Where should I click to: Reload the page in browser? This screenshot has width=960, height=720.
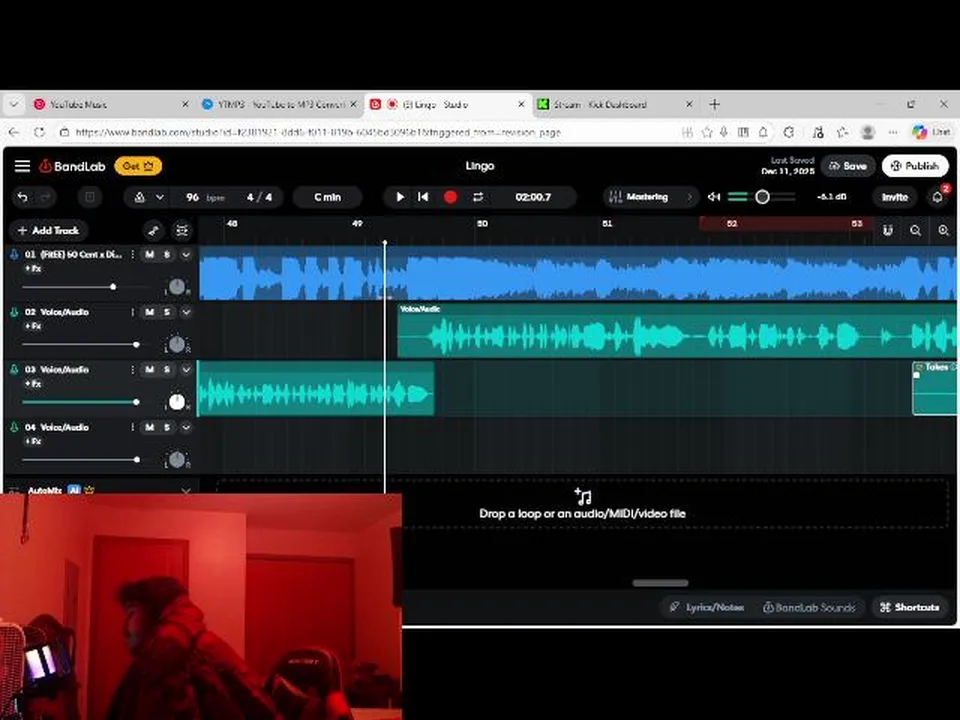[39, 132]
